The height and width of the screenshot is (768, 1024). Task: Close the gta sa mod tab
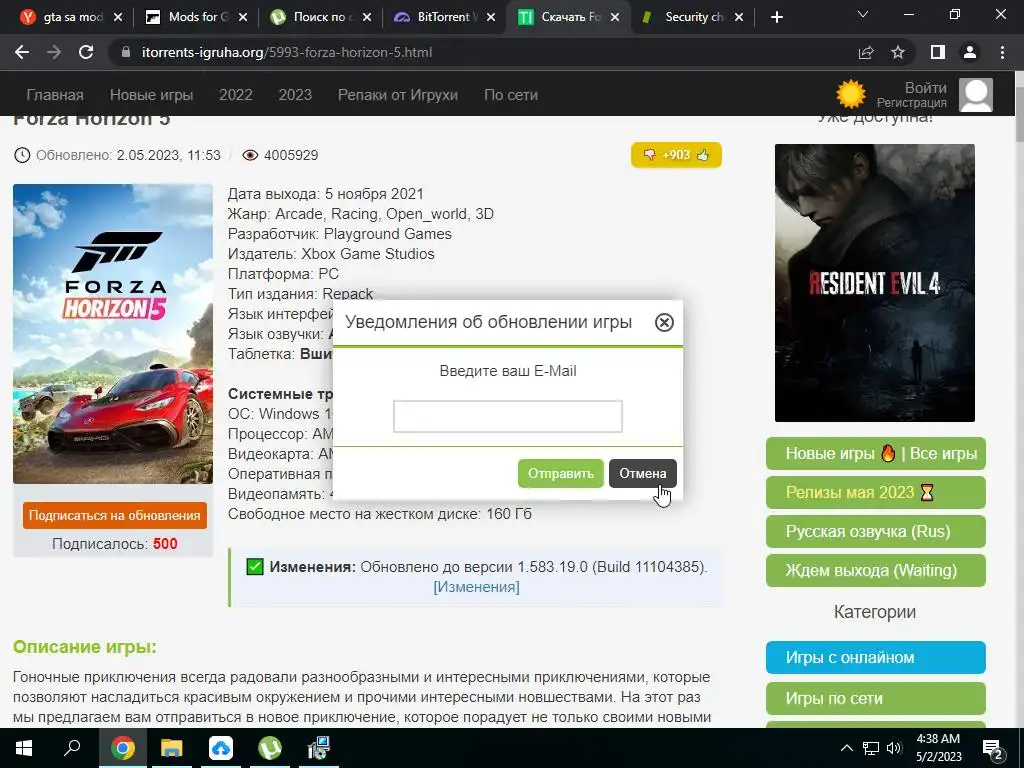(x=118, y=18)
